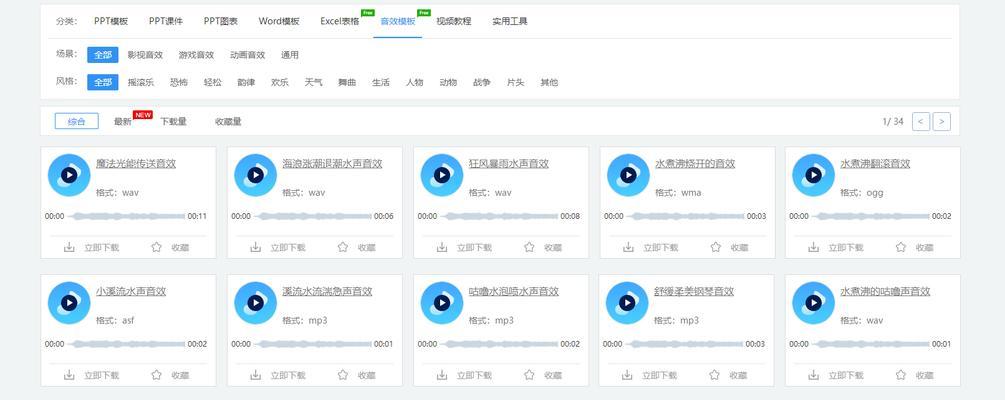Favorite 狂风暴雨水声音效 with the star icon
The height and width of the screenshot is (400, 1005).
529,247
